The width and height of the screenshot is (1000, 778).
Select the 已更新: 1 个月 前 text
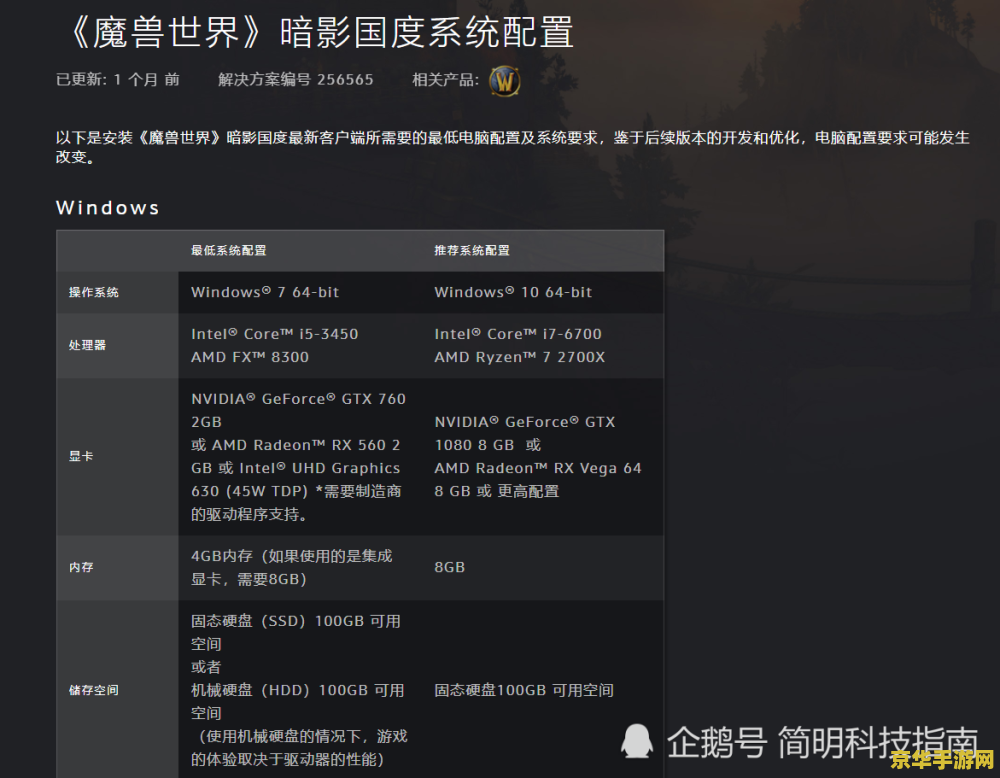tap(118, 80)
